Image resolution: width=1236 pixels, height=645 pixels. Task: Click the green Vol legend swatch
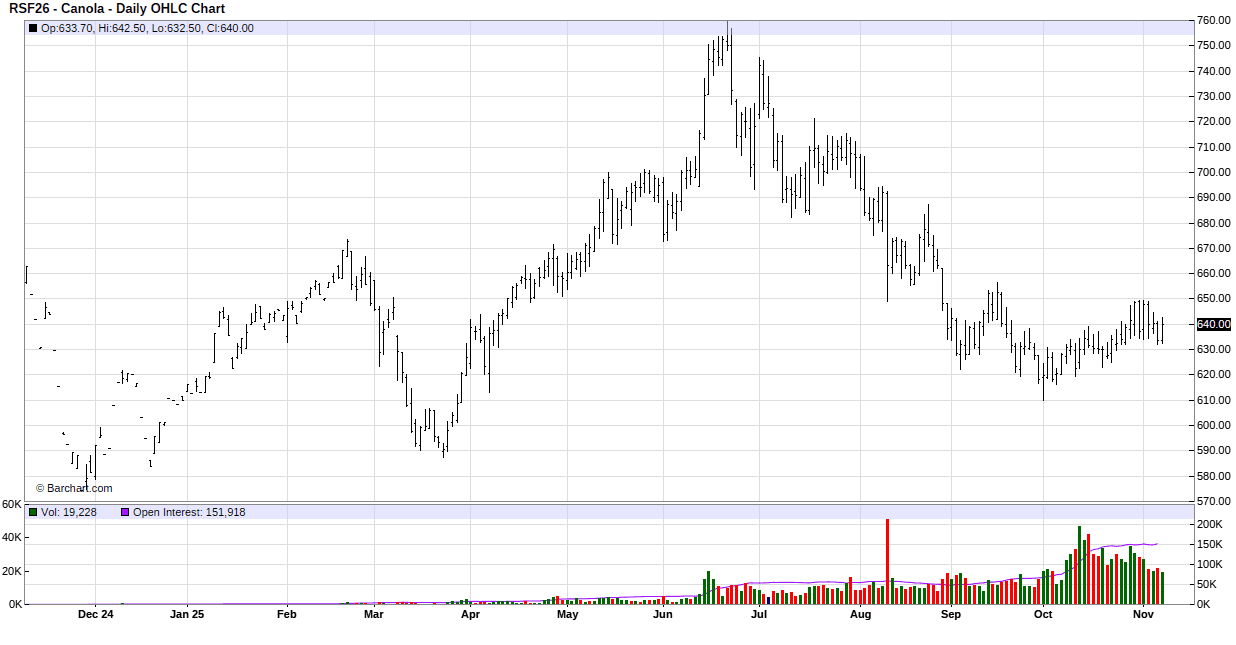tap(33, 512)
